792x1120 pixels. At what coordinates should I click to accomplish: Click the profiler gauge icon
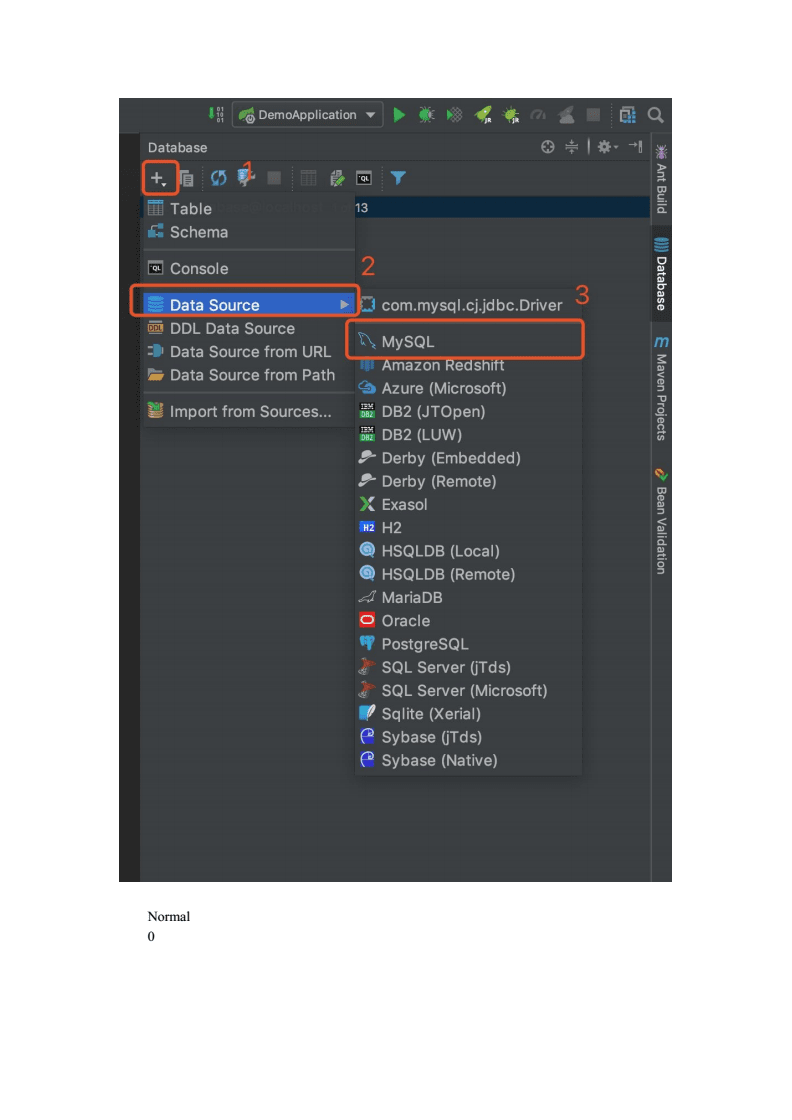click(x=538, y=114)
